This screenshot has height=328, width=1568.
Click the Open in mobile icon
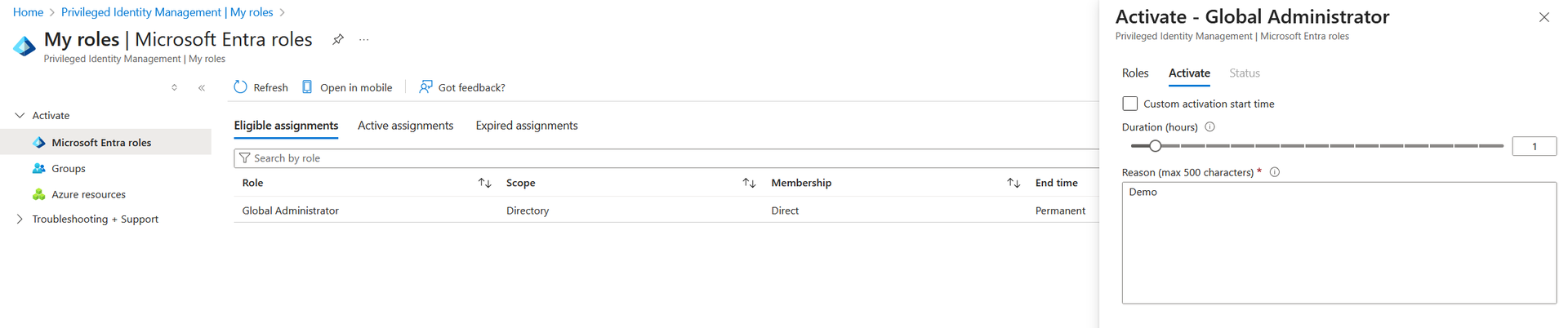[x=307, y=87]
